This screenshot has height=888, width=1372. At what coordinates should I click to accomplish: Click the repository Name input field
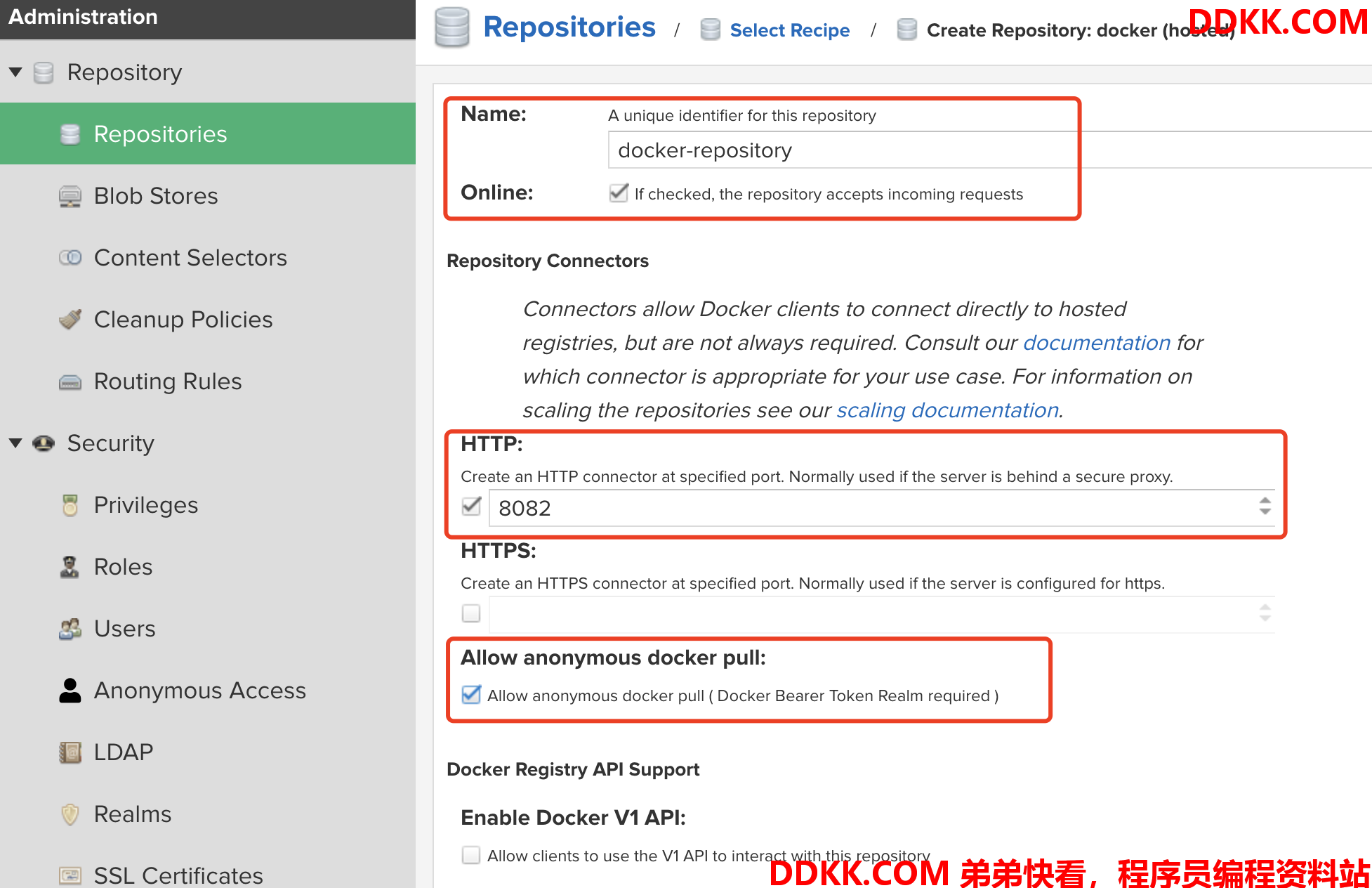990,150
